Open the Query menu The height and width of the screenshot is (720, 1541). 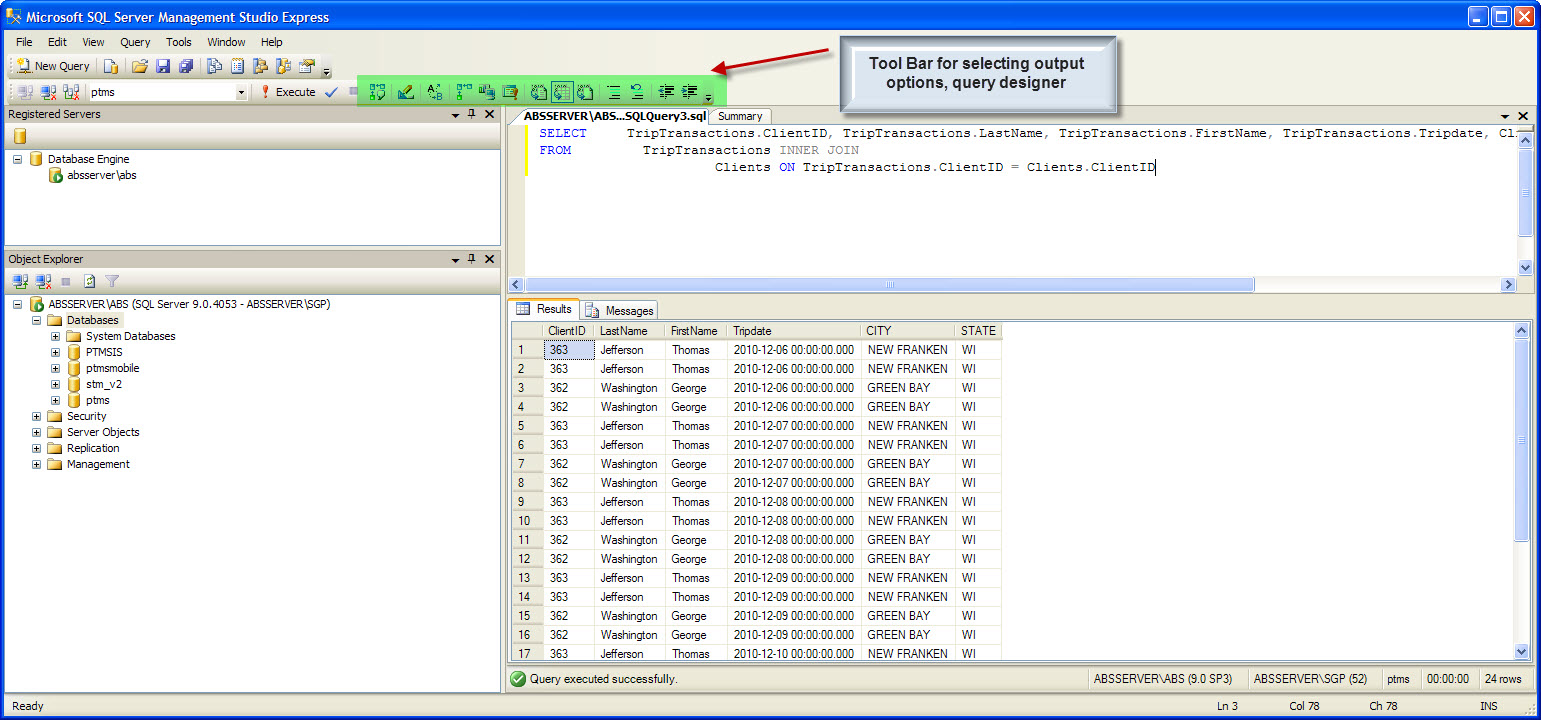(135, 42)
